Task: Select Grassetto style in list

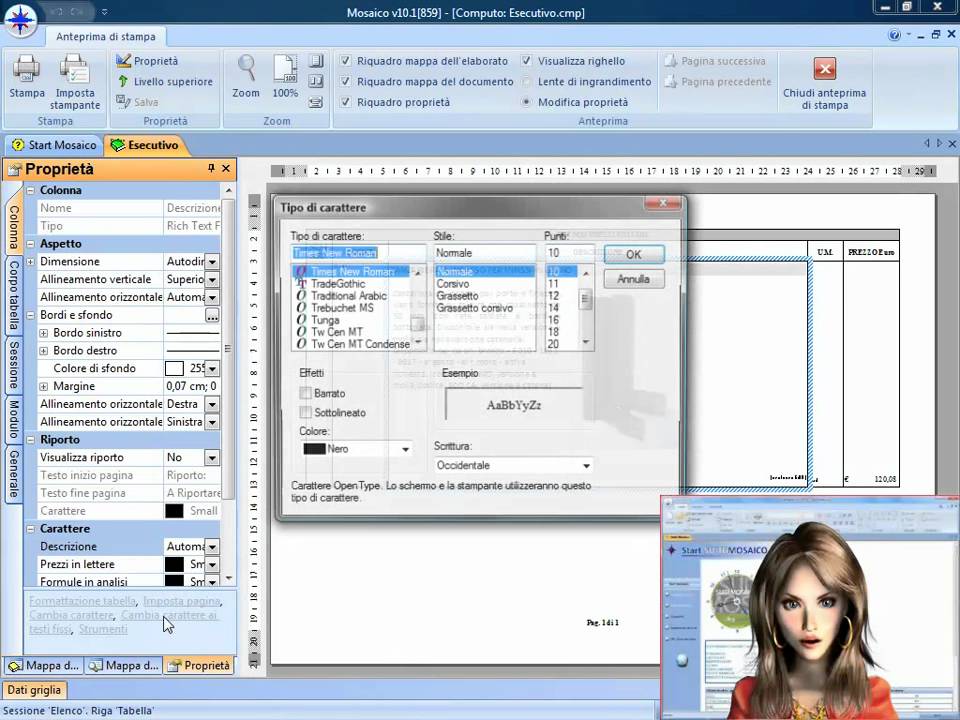Action: click(457, 296)
